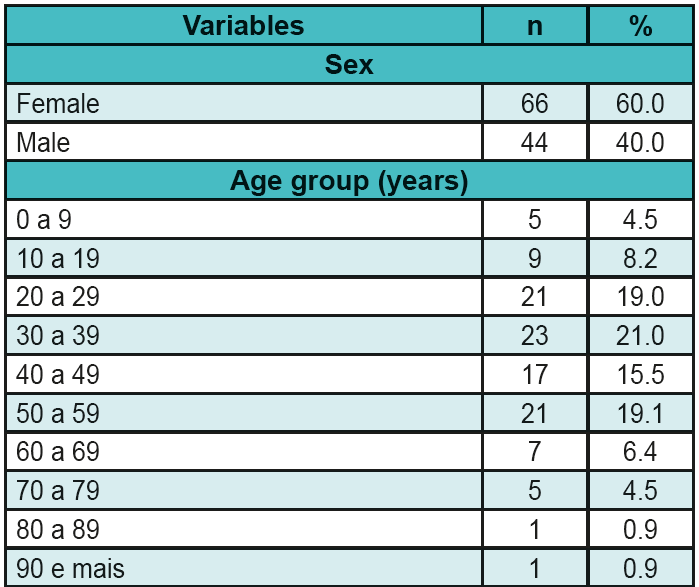Click the % column header
The height and width of the screenshot is (587, 699).
point(640,26)
